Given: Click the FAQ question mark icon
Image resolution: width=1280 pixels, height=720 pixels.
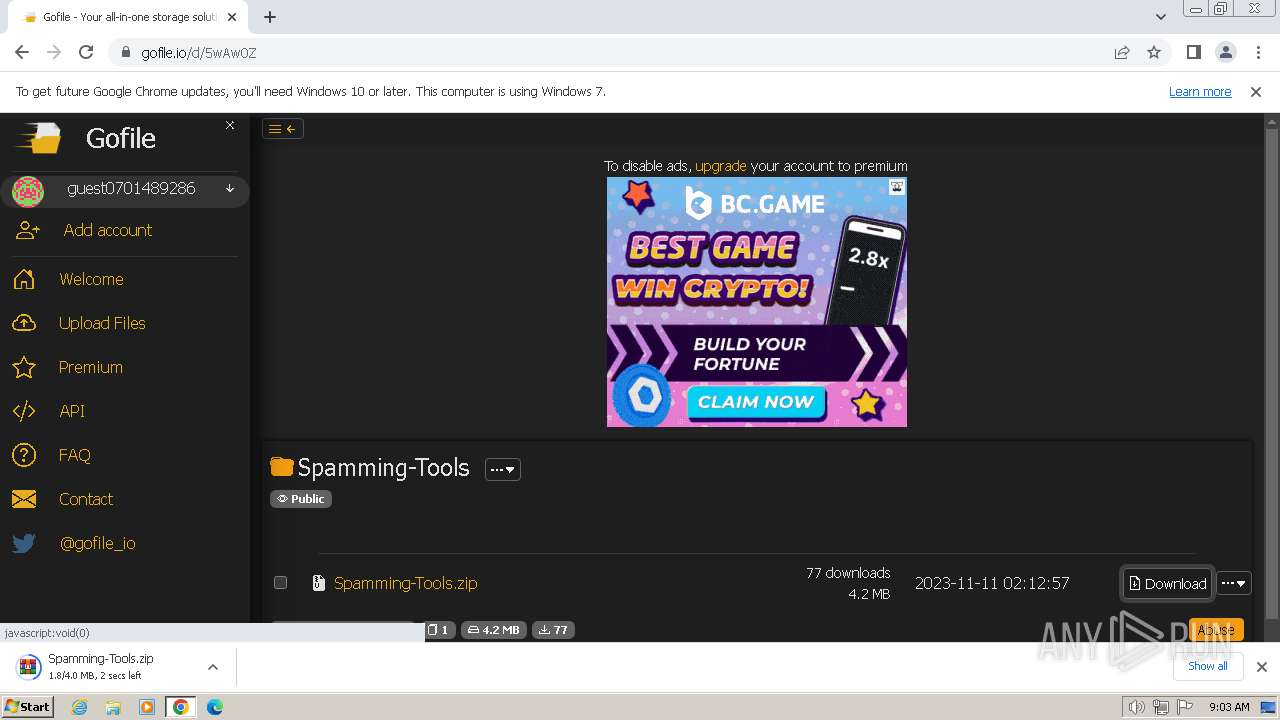Looking at the screenshot, I should pos(24,455).
